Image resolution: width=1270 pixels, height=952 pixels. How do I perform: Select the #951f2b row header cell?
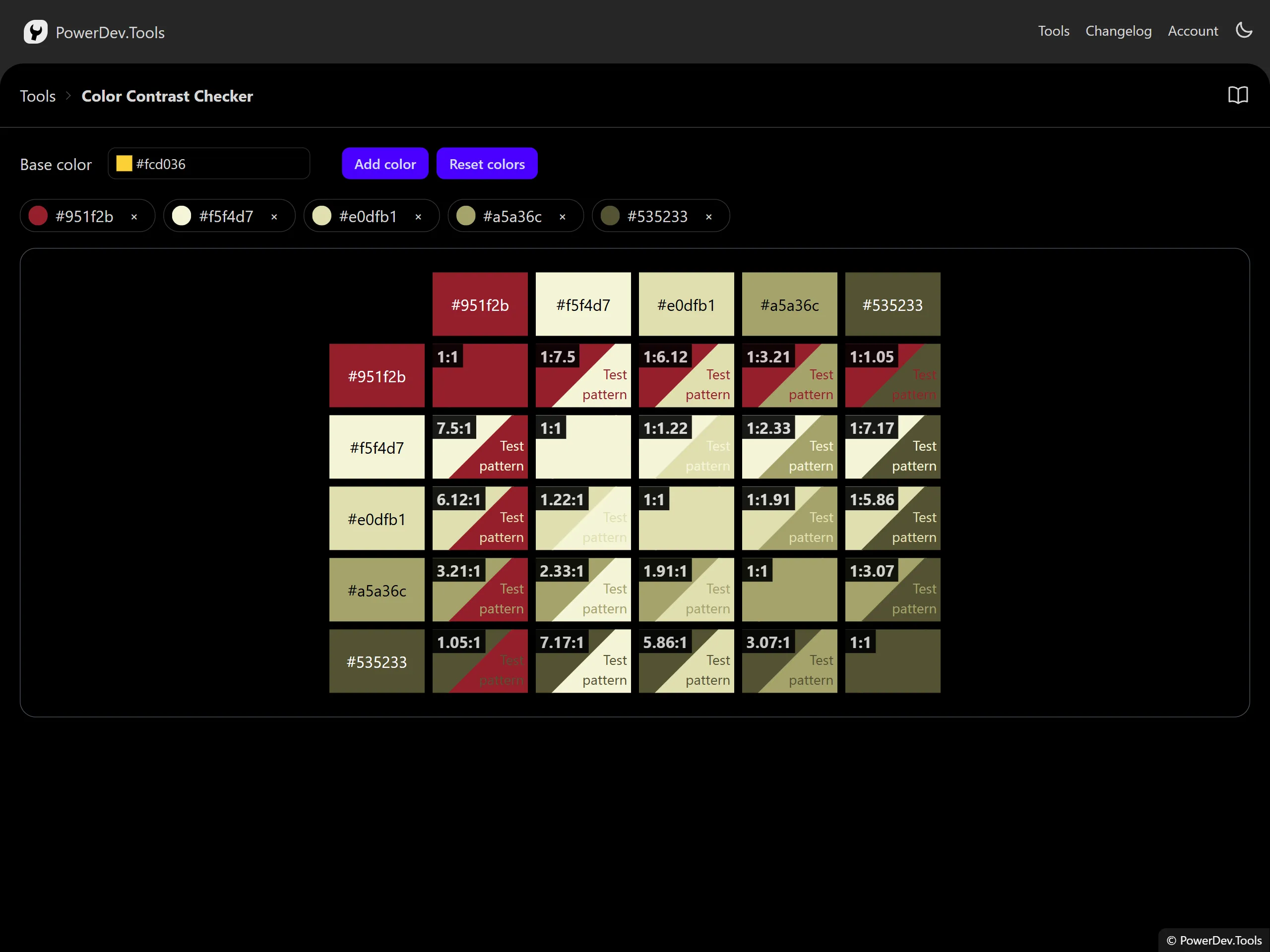click(x=377, y=376)
